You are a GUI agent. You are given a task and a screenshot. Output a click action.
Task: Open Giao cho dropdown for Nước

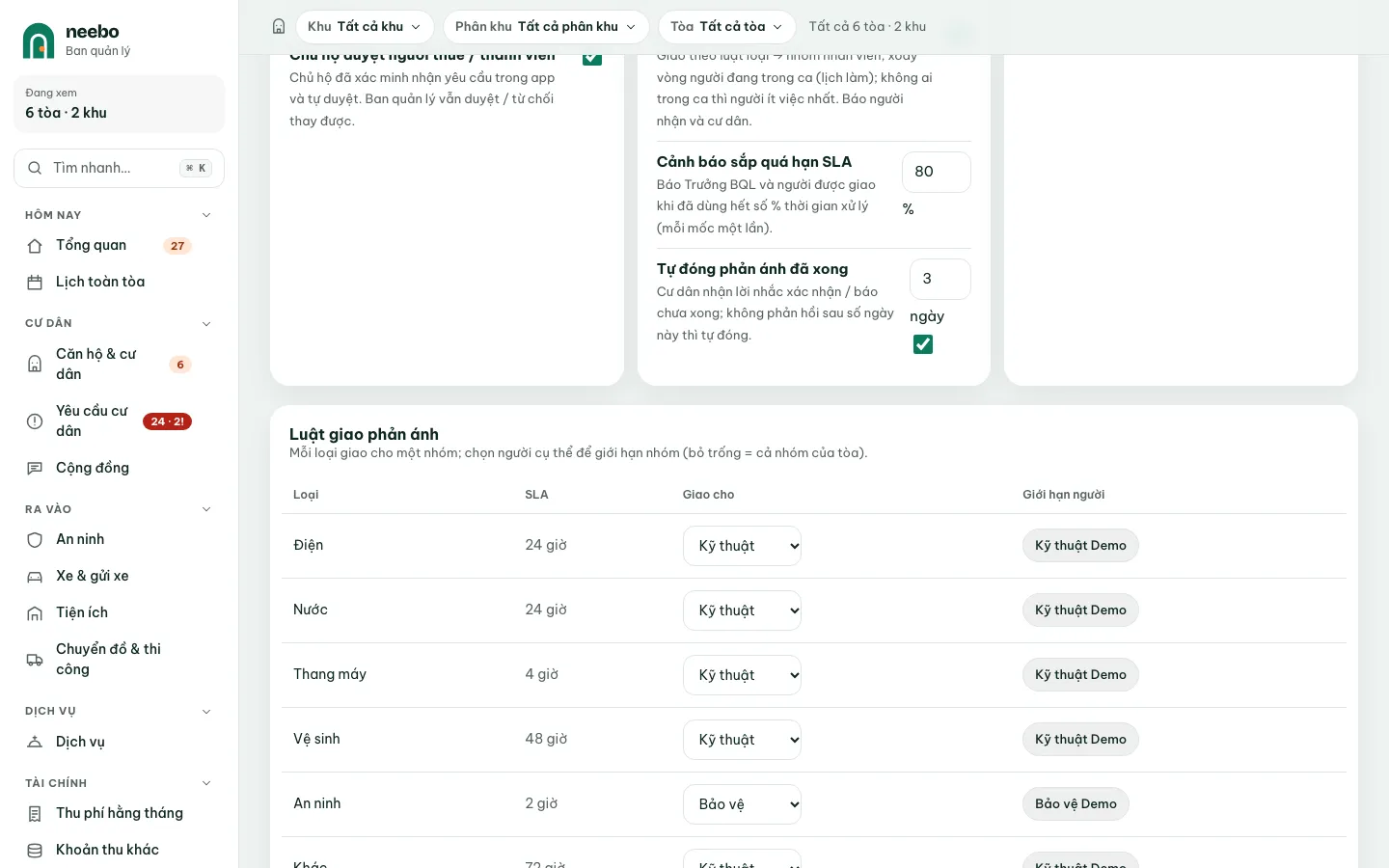(x=742, y=610)
